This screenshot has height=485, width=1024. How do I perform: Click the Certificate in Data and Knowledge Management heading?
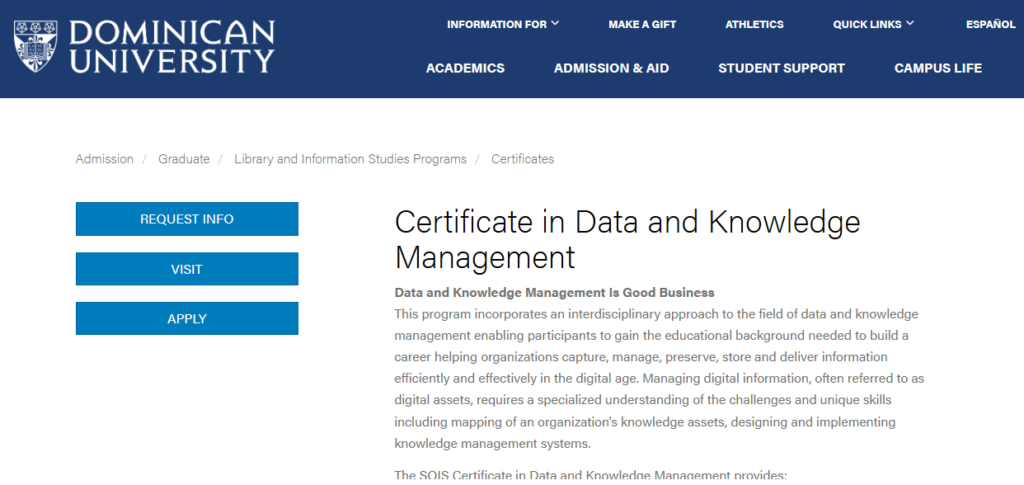click(628, 240)
